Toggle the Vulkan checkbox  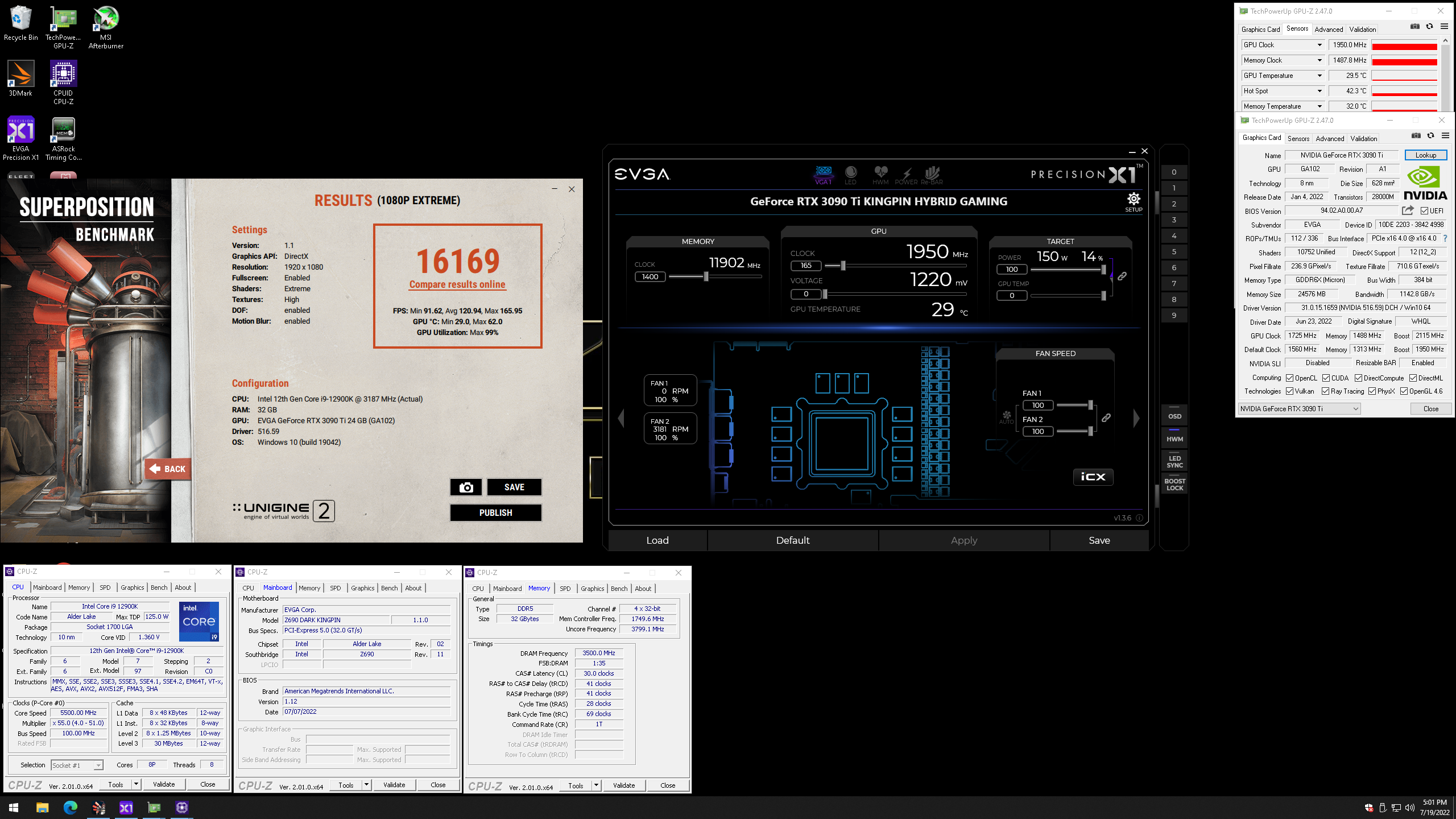1290,391
